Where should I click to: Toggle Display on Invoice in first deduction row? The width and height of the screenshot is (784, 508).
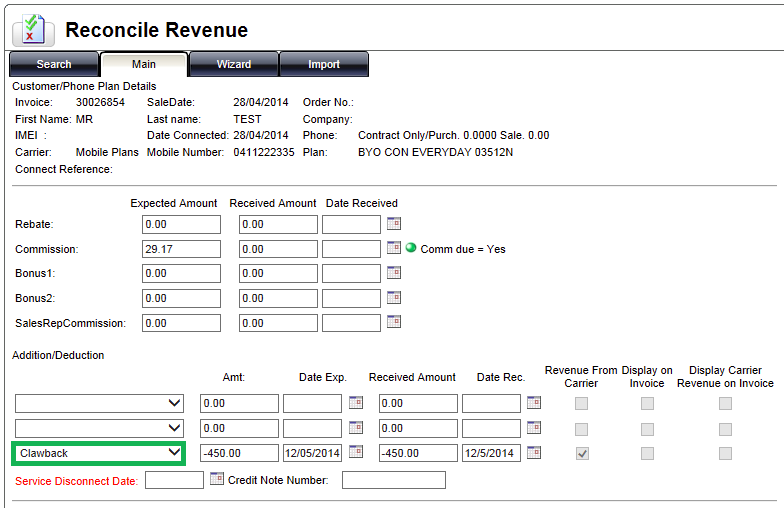pyautogui.click(x=648, y=404)
